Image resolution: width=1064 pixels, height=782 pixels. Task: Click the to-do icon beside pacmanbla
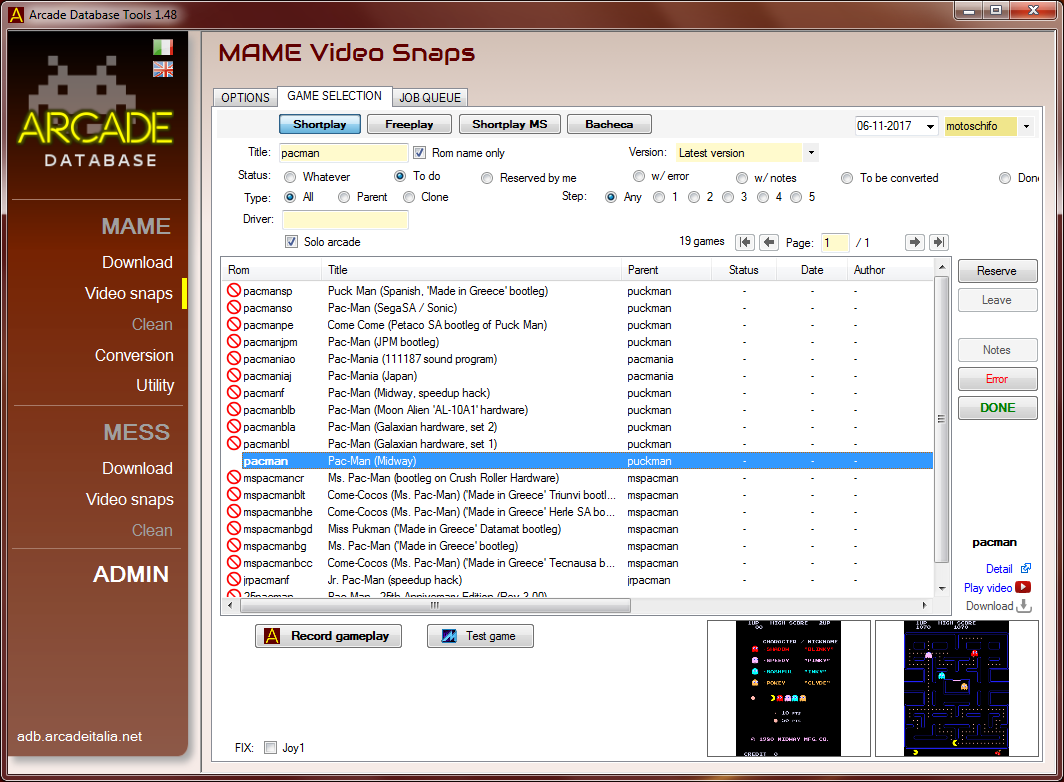pos(234,426)
